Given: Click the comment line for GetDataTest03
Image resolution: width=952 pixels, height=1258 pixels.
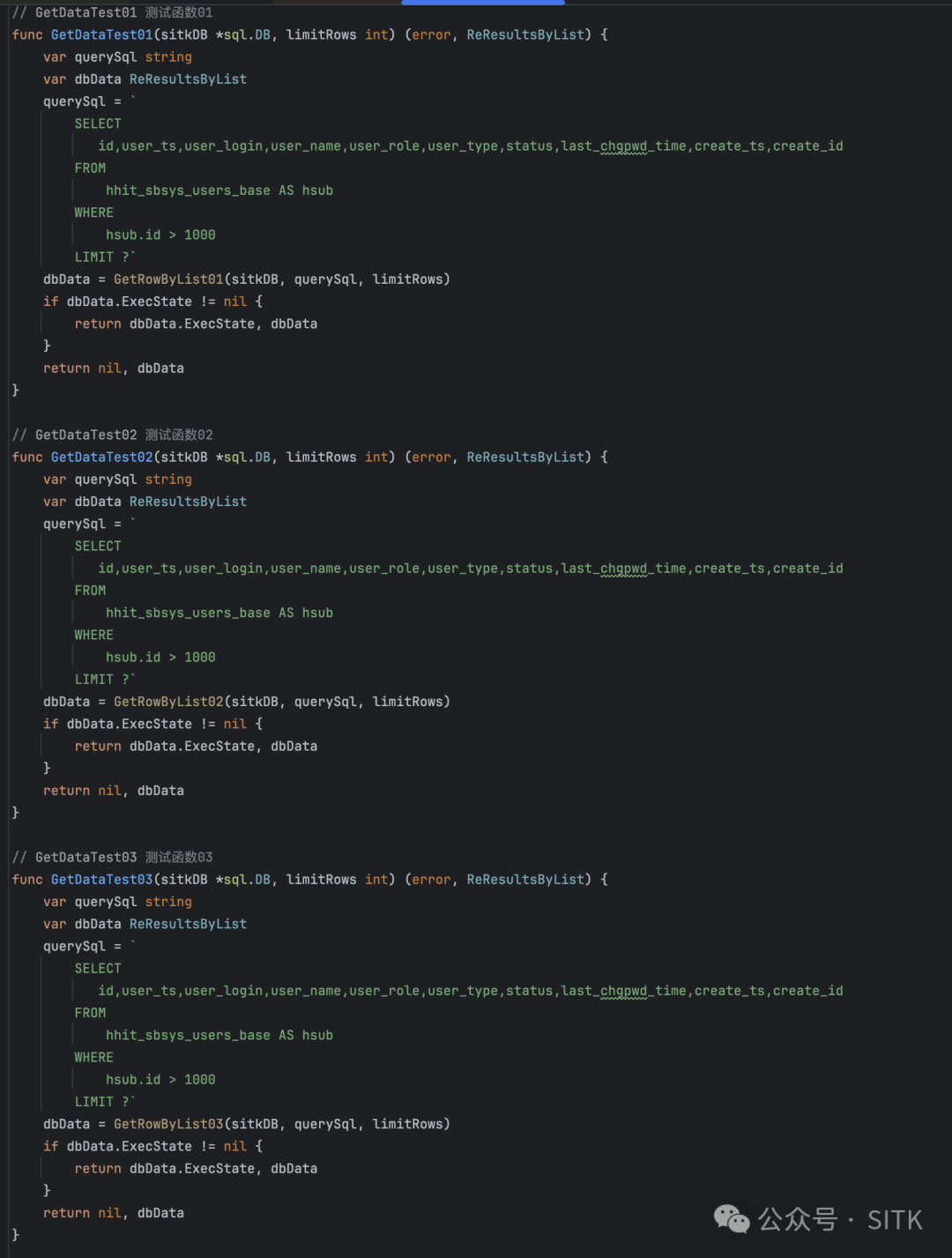Looking at the screenshot, I should [112, 858].
